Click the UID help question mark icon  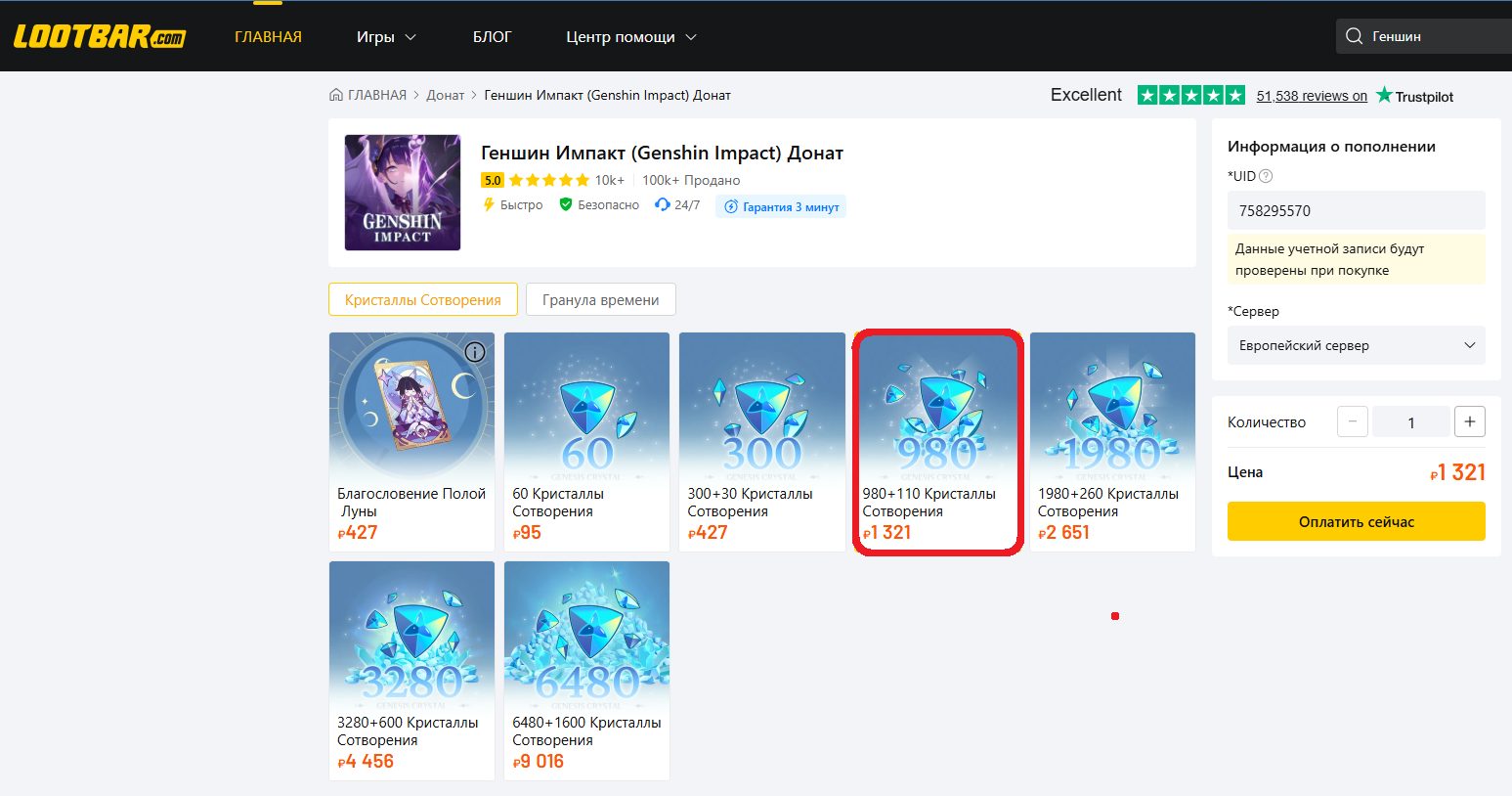point(1266,176)
